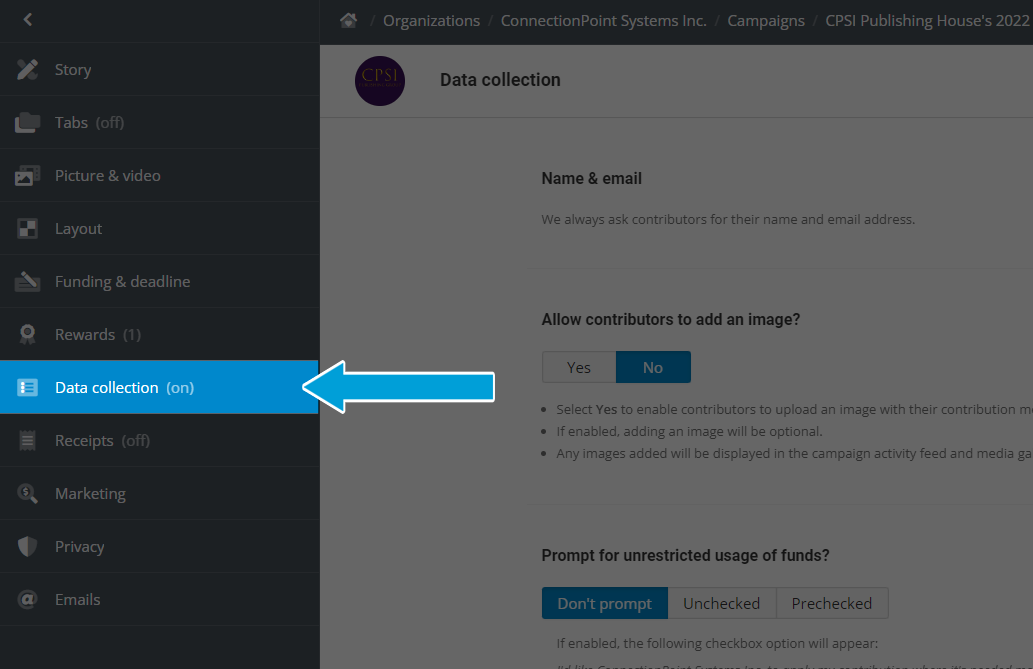Choose Yes for allowing contributor images

(x=578, y=367)
